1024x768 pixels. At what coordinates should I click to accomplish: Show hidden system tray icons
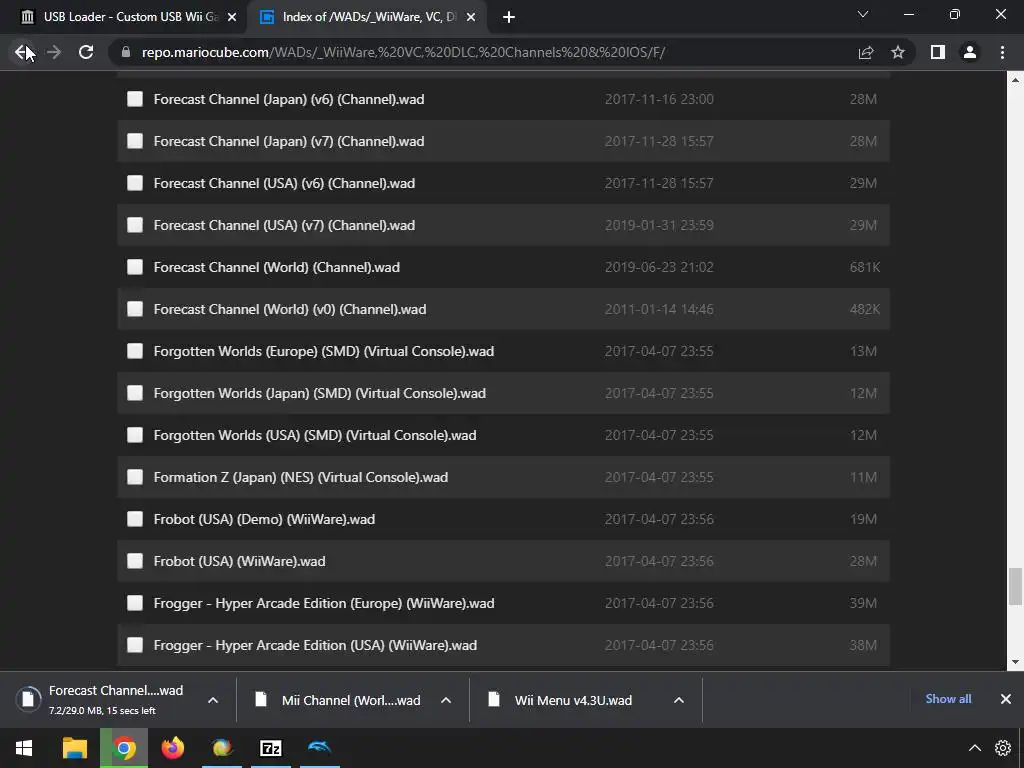974,748
